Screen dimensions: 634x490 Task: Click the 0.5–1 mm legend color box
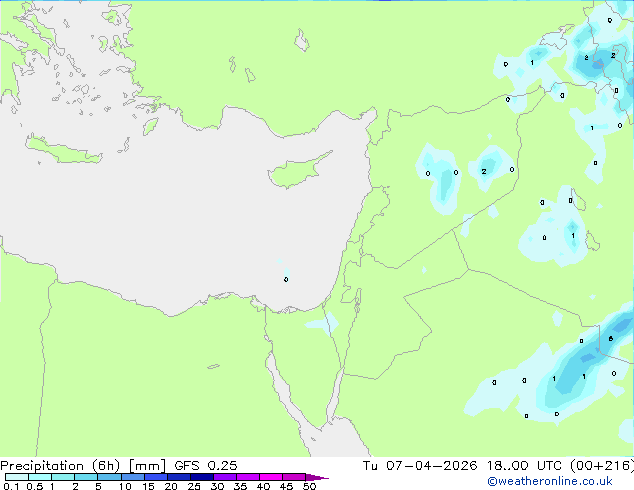click(40, 477)
